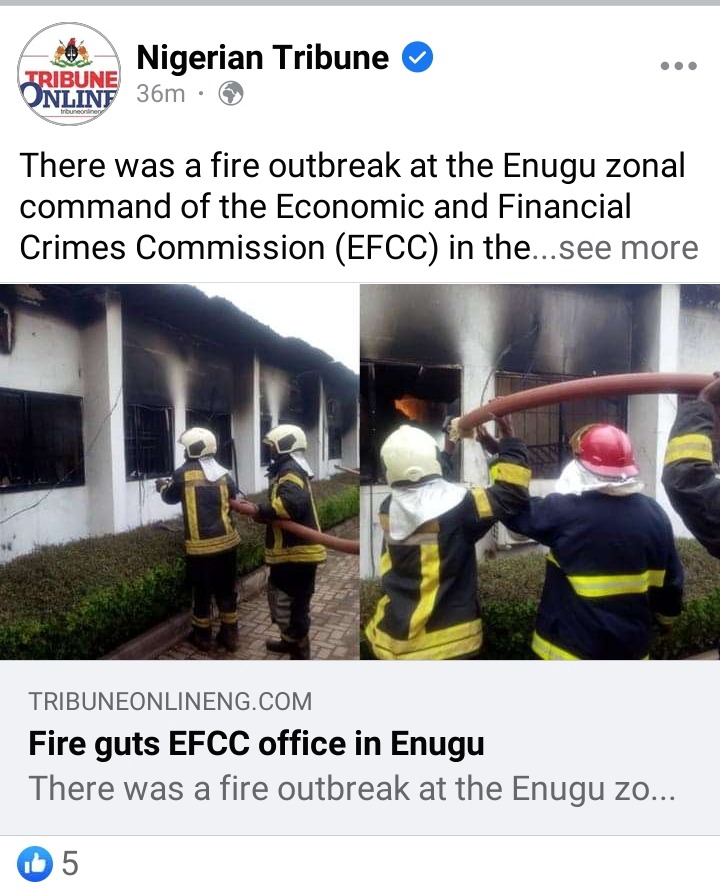
Task: Open the Nigerian Tribune page name
Action: click(263, 57)
